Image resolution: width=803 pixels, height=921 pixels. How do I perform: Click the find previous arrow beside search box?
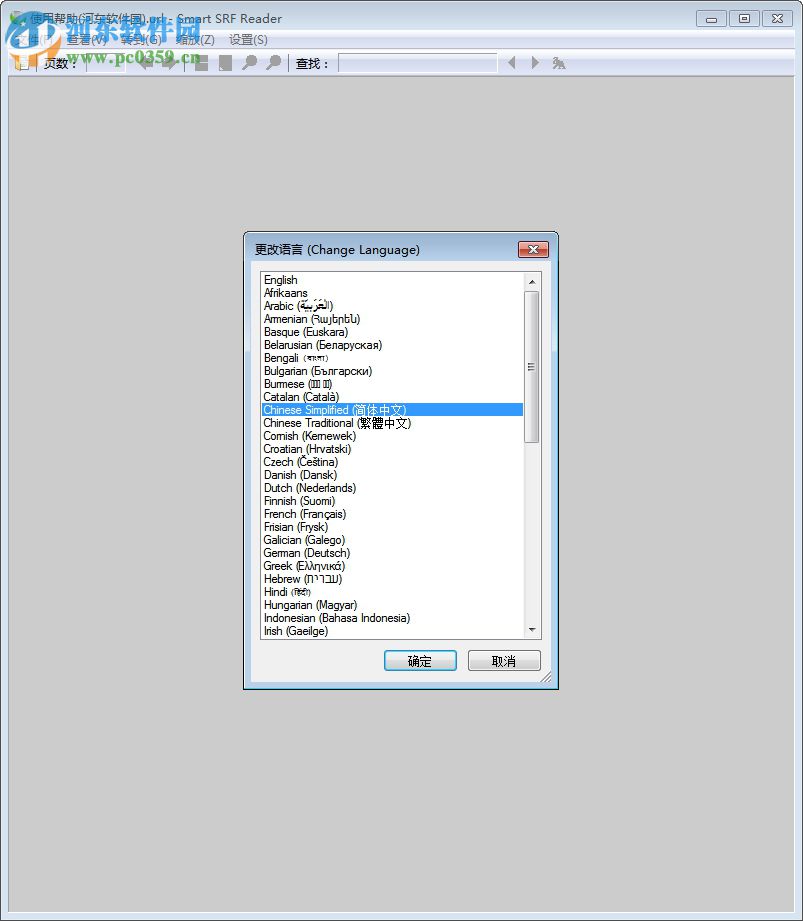(x=511, y=62)
